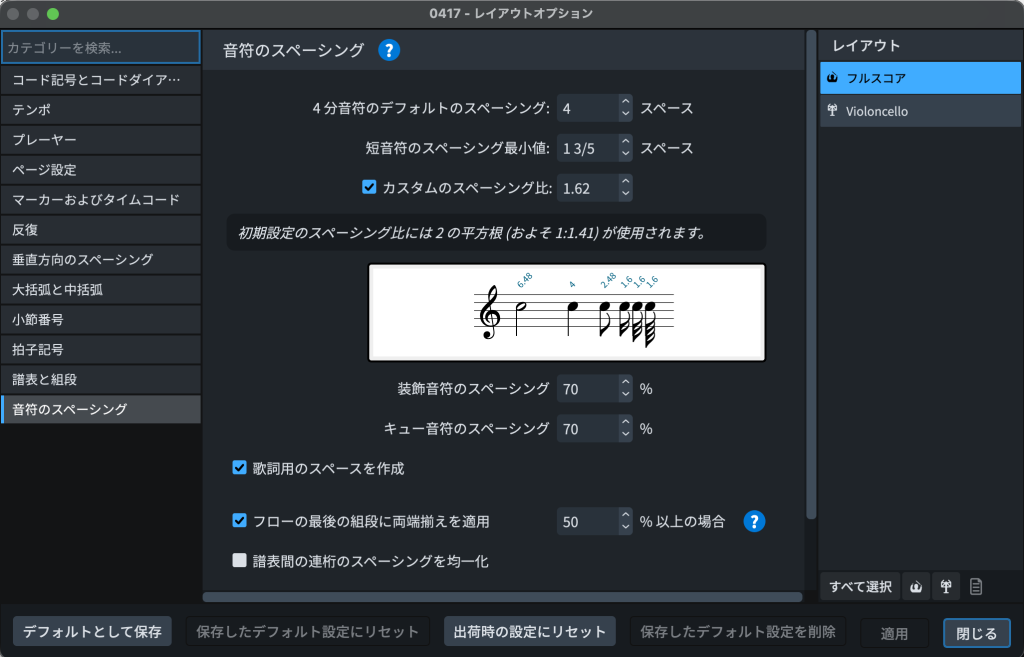Screen dimensions: 1024x657
Task: Enable 譜表間の連桁のスペーシングを均一化 checkbox
Action: pos(240,561)
